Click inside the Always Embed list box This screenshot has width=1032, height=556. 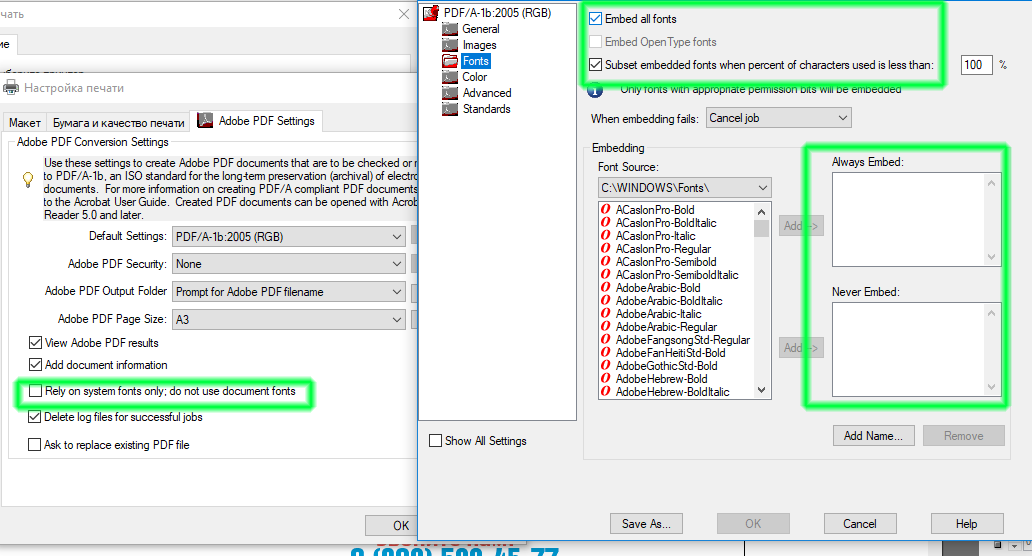click(916, 219)
